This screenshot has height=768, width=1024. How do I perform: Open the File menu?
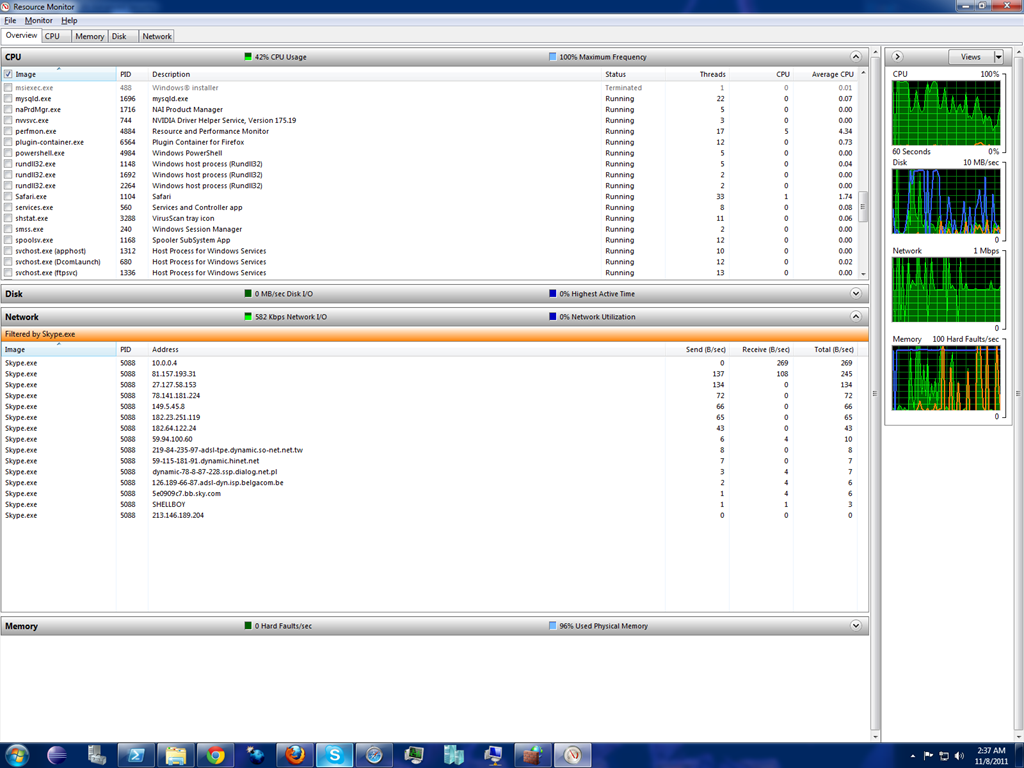[x=10, y=21]
